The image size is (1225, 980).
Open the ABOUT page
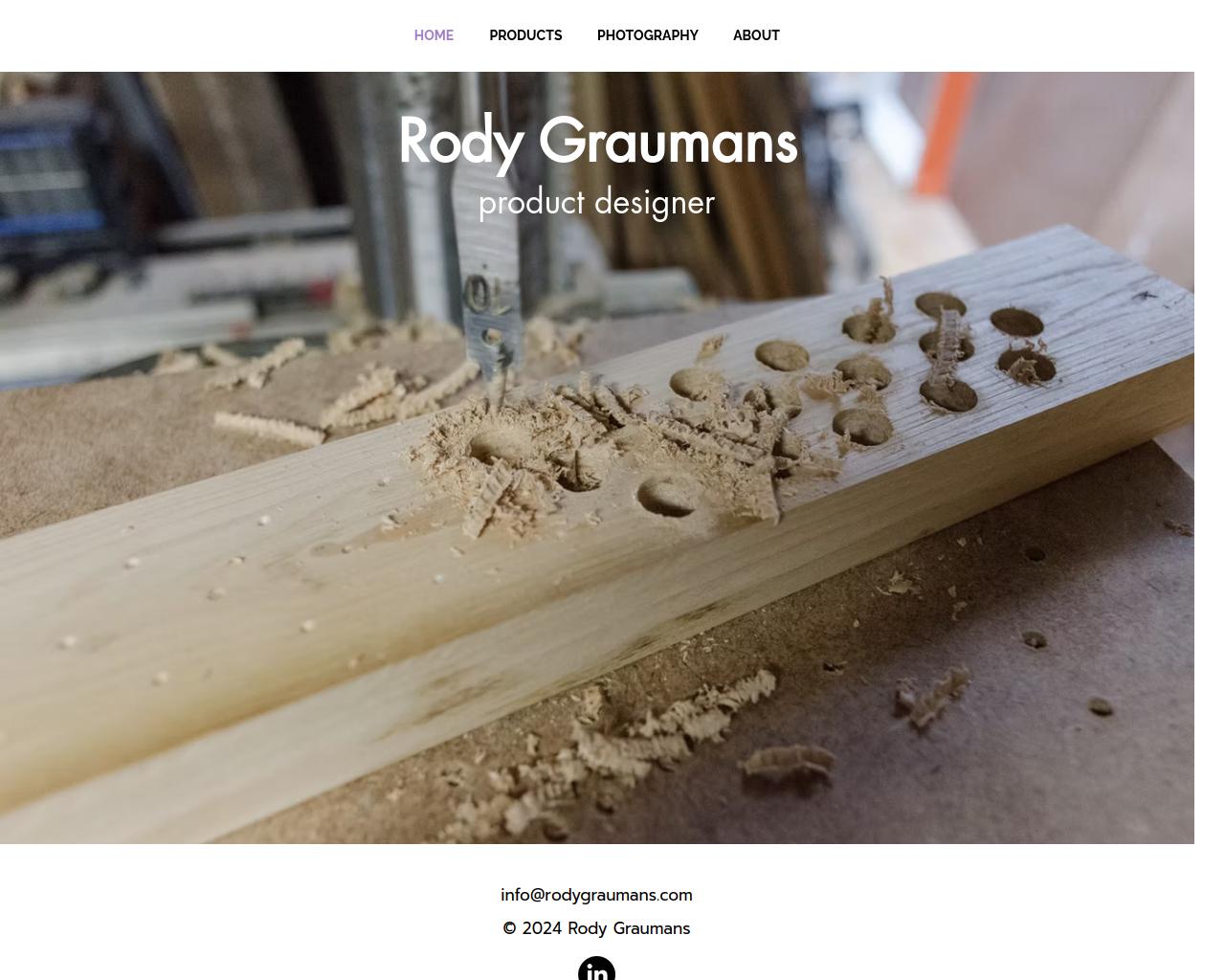(x=756, y=35)
